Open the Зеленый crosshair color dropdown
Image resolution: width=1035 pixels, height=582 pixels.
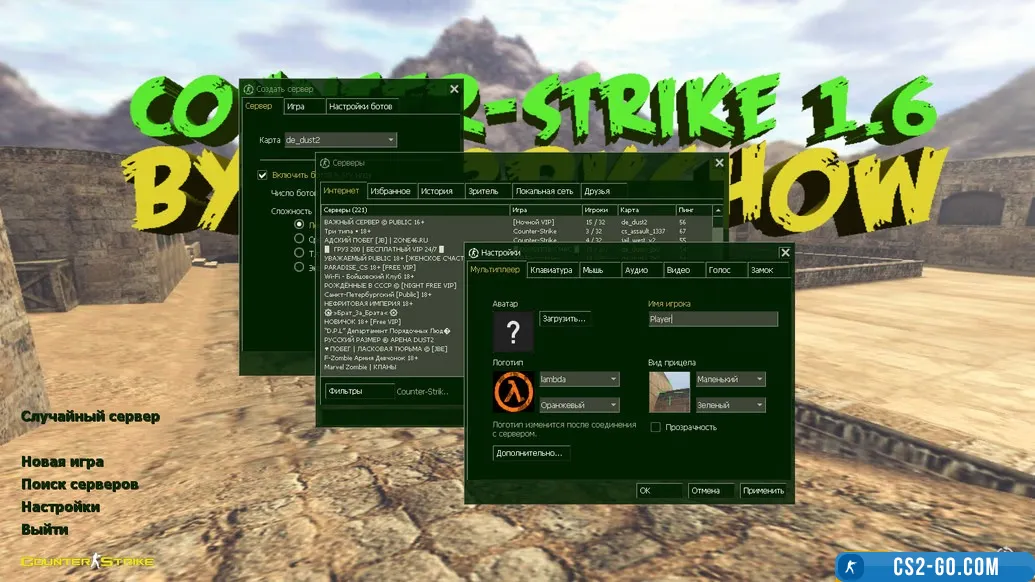pos(730,405)
